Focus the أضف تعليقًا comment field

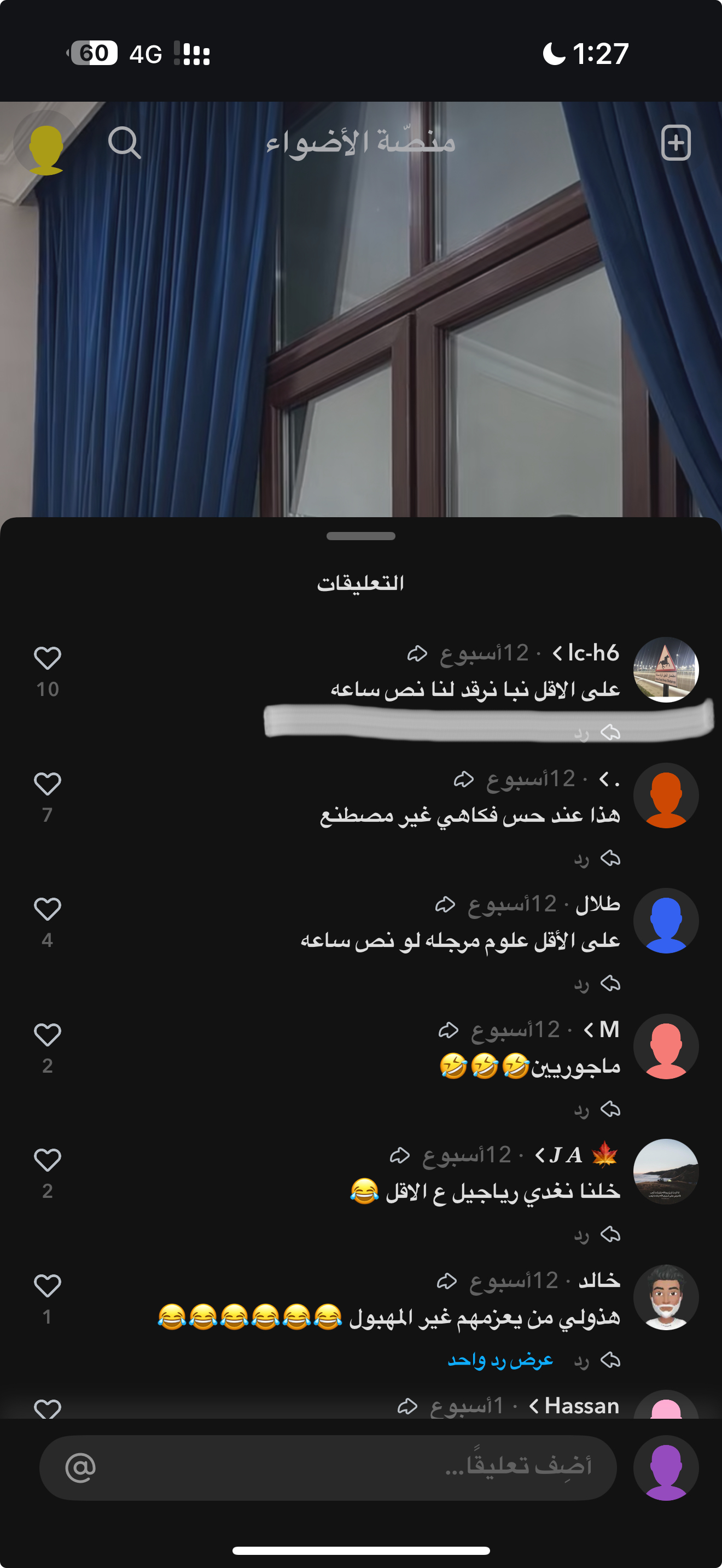328,1467
